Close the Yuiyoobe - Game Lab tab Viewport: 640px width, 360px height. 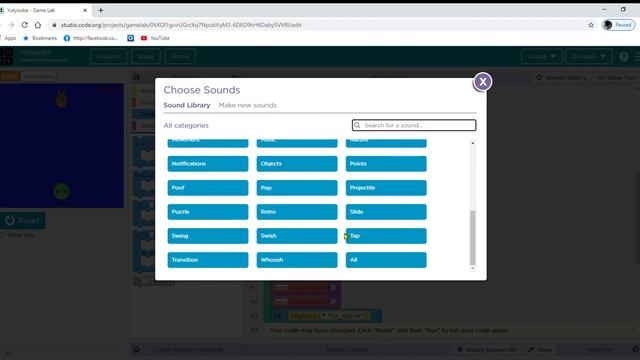(85, 10)
